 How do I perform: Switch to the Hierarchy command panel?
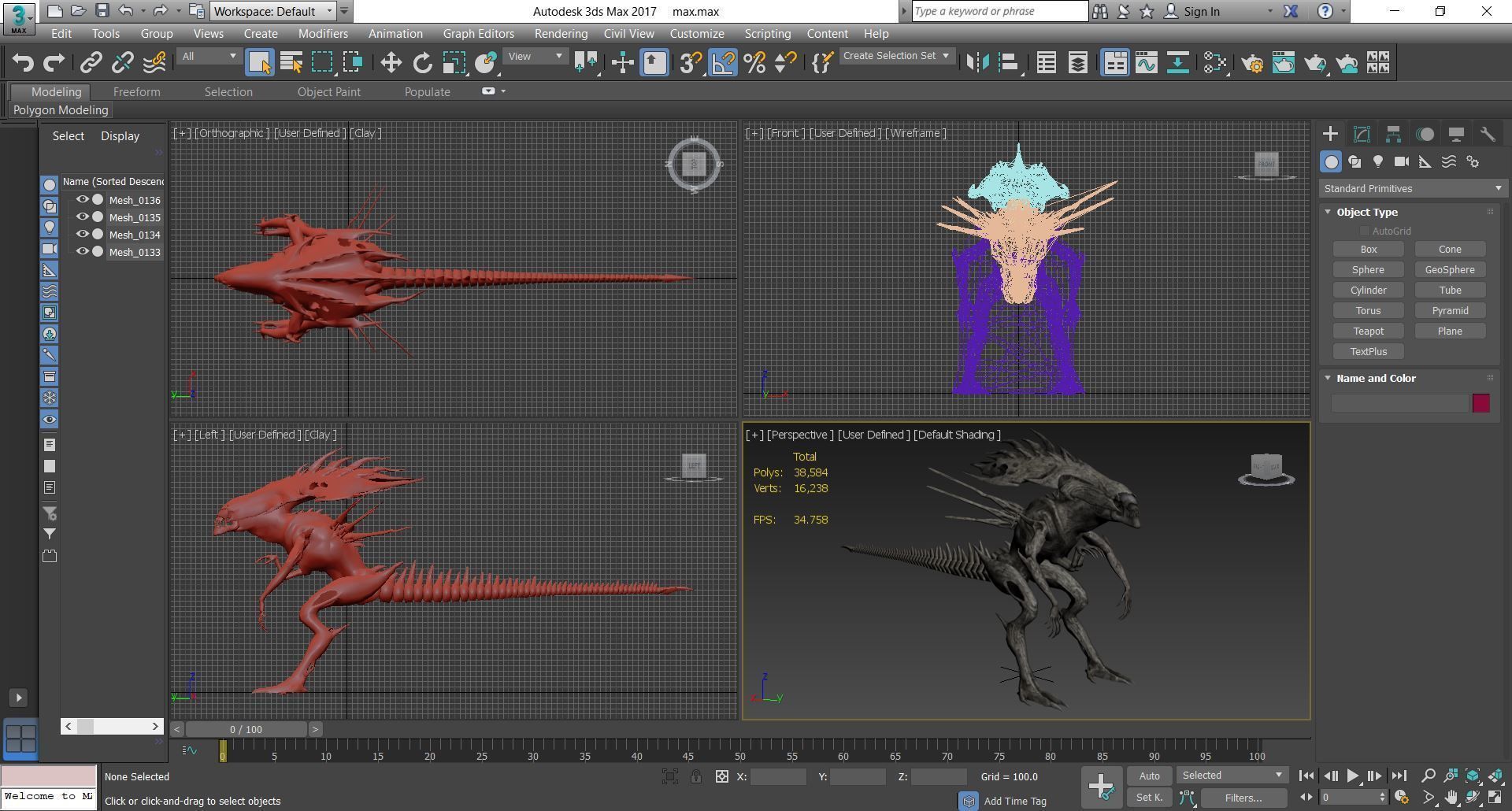click(x=1393, y=134)
